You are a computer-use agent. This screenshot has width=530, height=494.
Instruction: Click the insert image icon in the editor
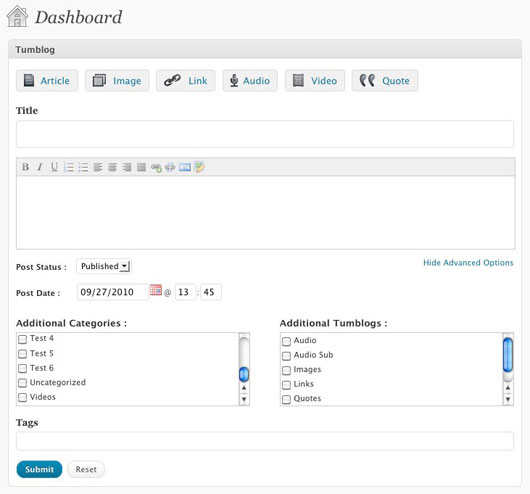click(x=185, y=167)
